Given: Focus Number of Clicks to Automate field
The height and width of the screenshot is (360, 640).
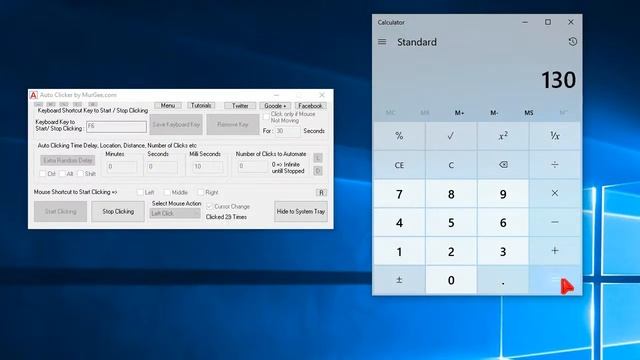Looking at the screenshot, I should coord(253,166).
